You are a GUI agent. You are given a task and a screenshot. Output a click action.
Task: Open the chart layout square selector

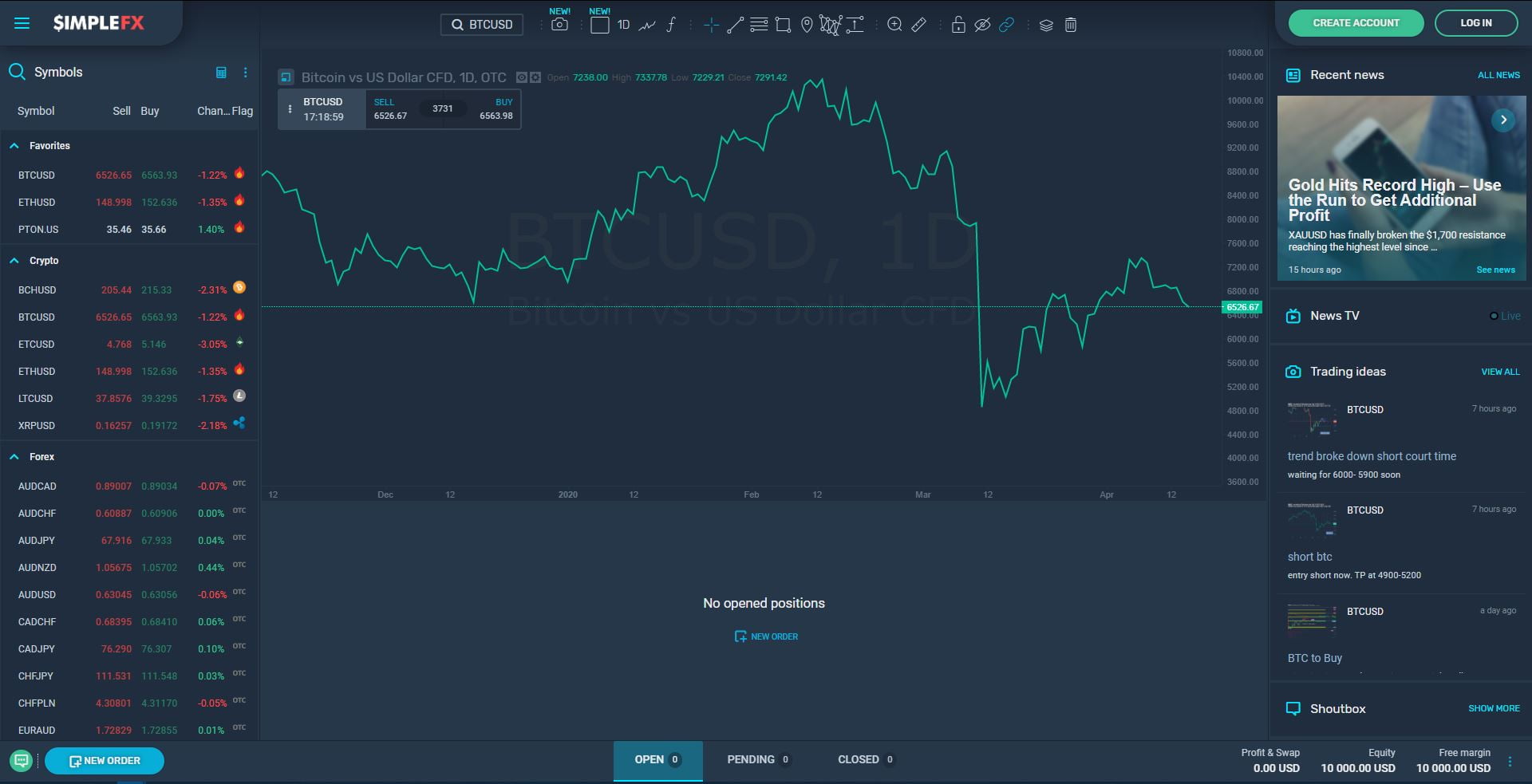click(599, 25)
